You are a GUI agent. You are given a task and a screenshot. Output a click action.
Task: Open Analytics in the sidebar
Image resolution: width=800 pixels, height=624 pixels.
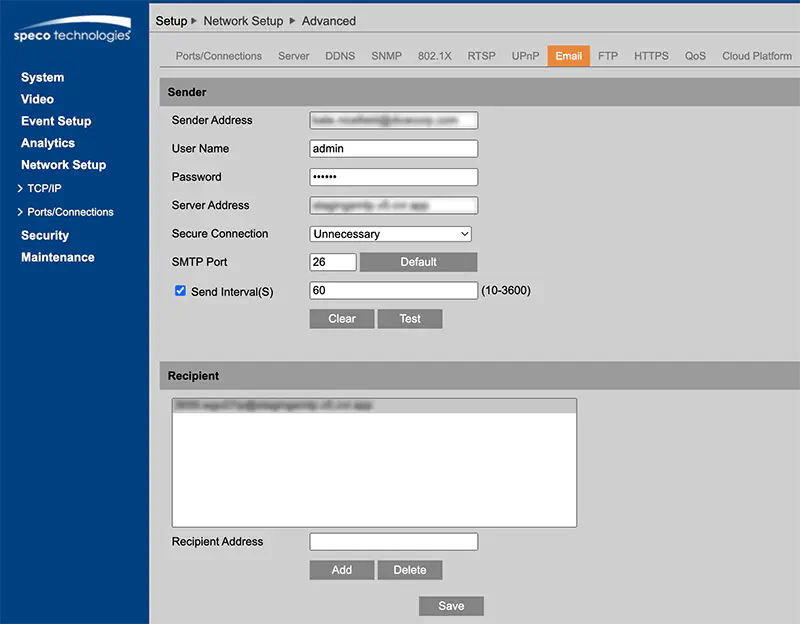coord(48,143)
